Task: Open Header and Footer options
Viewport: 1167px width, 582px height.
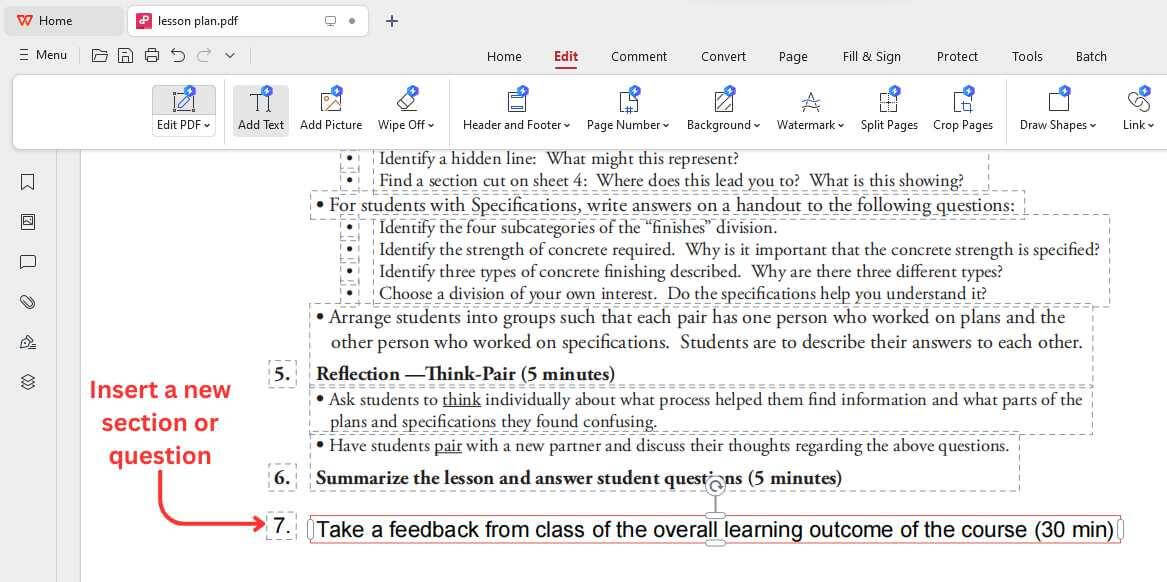Action: [517, 109]
